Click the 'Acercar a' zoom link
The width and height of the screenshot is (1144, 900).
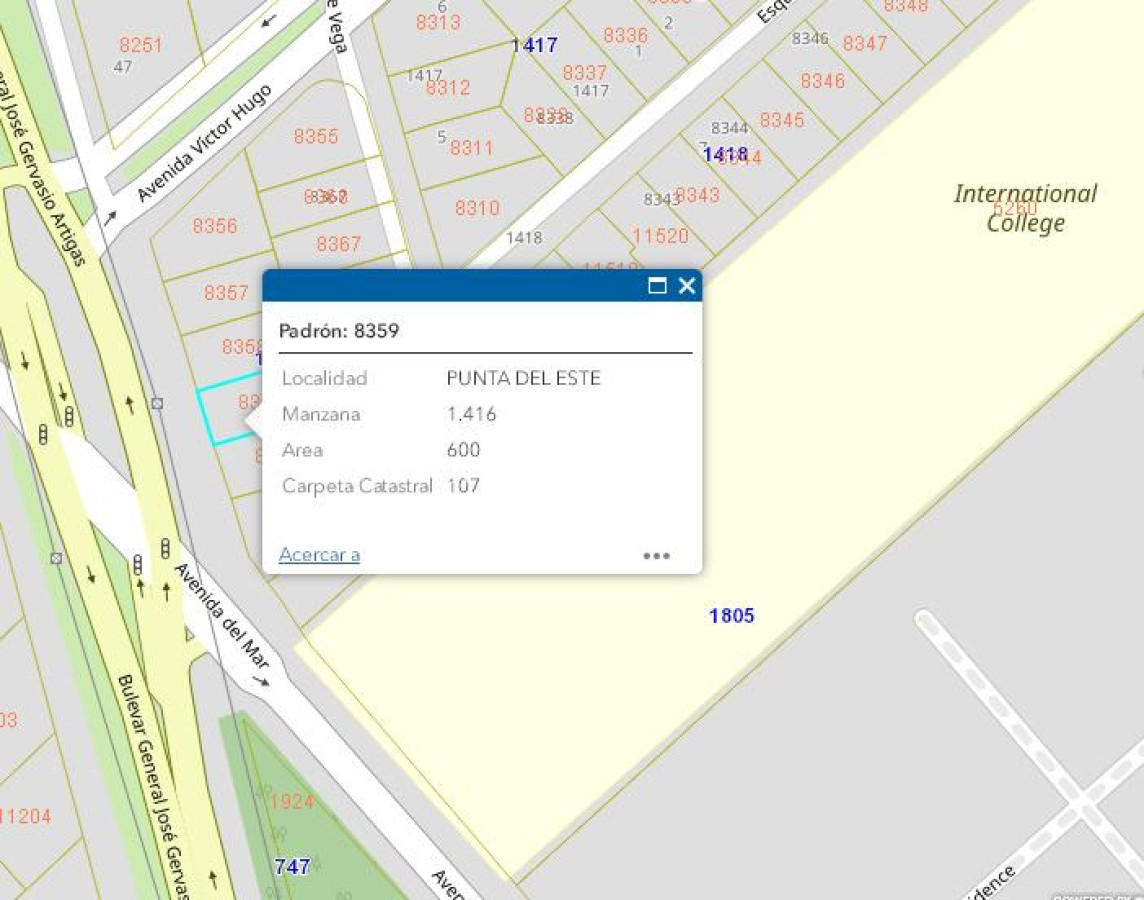tap(320, 554)
